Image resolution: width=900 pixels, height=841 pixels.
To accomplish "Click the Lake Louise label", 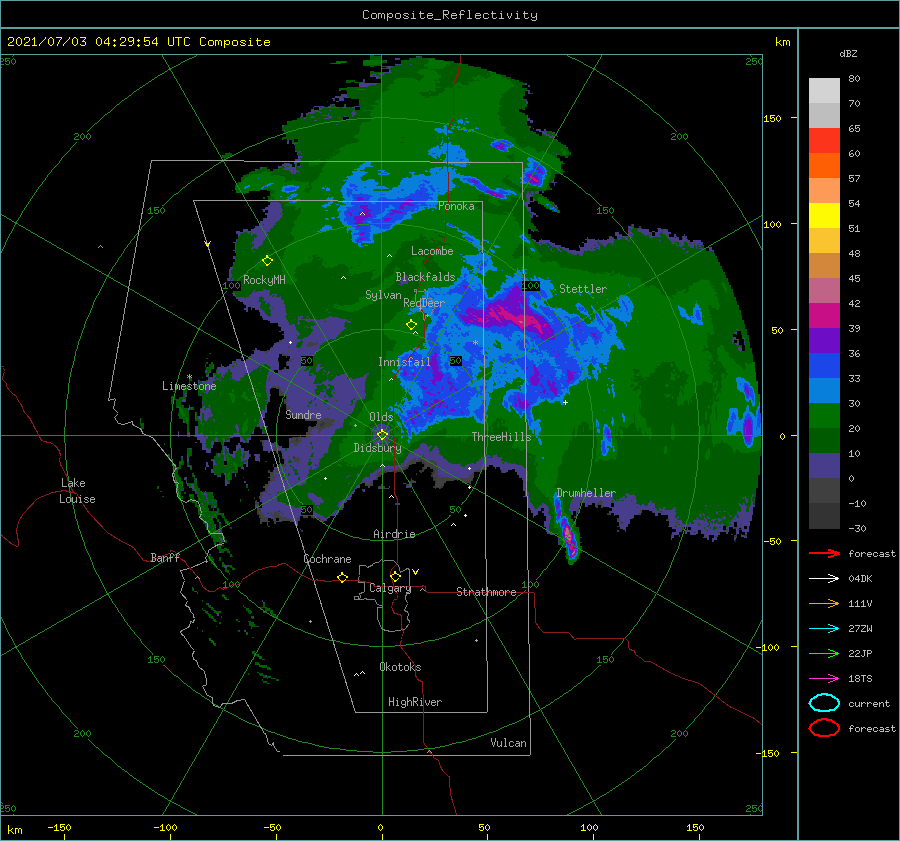I will (x=77, y=491).
